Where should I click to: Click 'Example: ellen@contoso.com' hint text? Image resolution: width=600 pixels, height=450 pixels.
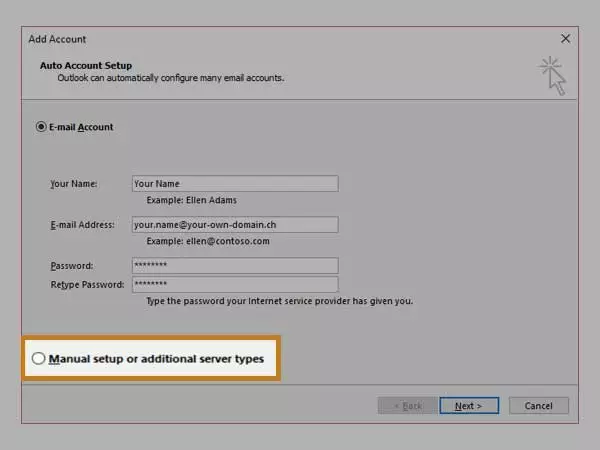coord(208,241)
